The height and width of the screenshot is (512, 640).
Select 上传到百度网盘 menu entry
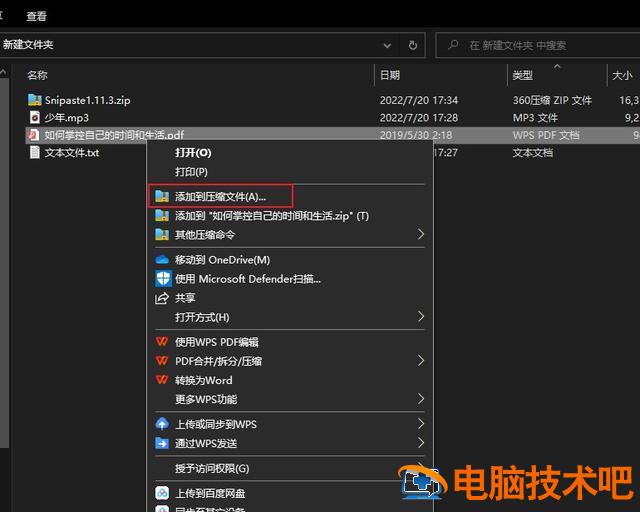pos(290,493)
